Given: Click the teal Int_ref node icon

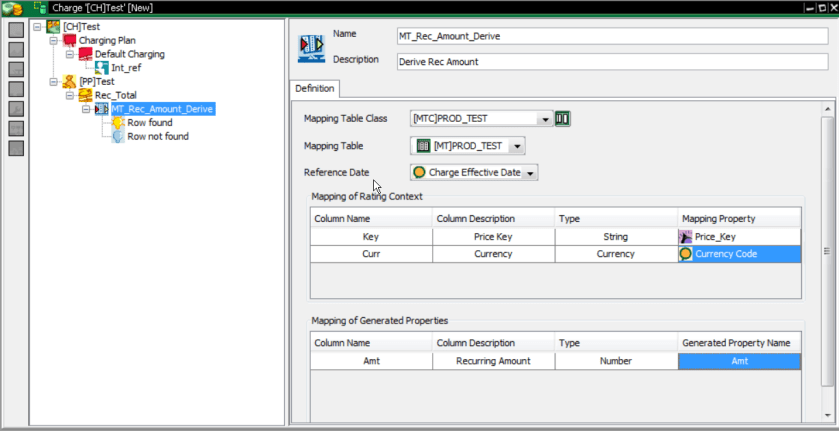Looking at the screenshot, I should point(101,67).
